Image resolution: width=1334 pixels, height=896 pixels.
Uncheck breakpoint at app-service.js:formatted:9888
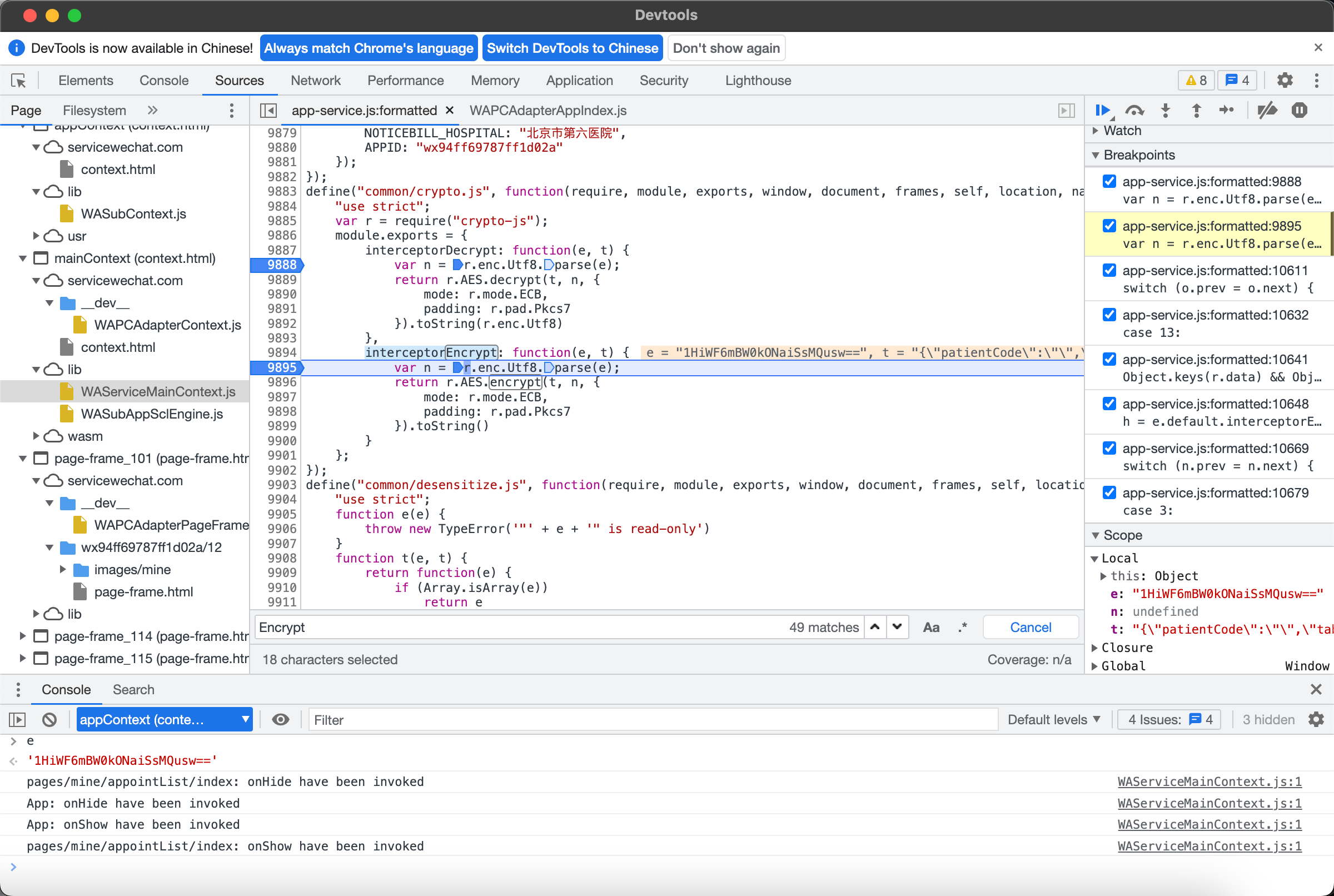1109,182
